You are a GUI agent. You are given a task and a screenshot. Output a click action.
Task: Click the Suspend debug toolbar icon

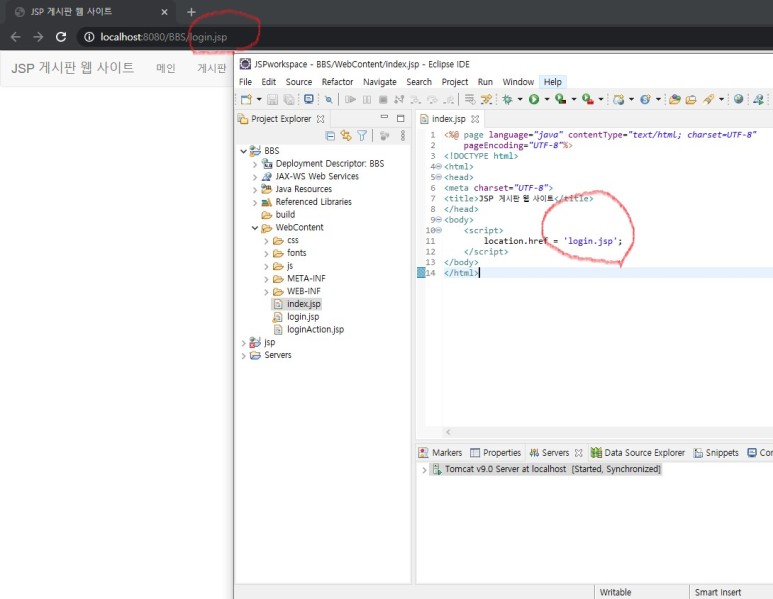click(x=367, y=100)
